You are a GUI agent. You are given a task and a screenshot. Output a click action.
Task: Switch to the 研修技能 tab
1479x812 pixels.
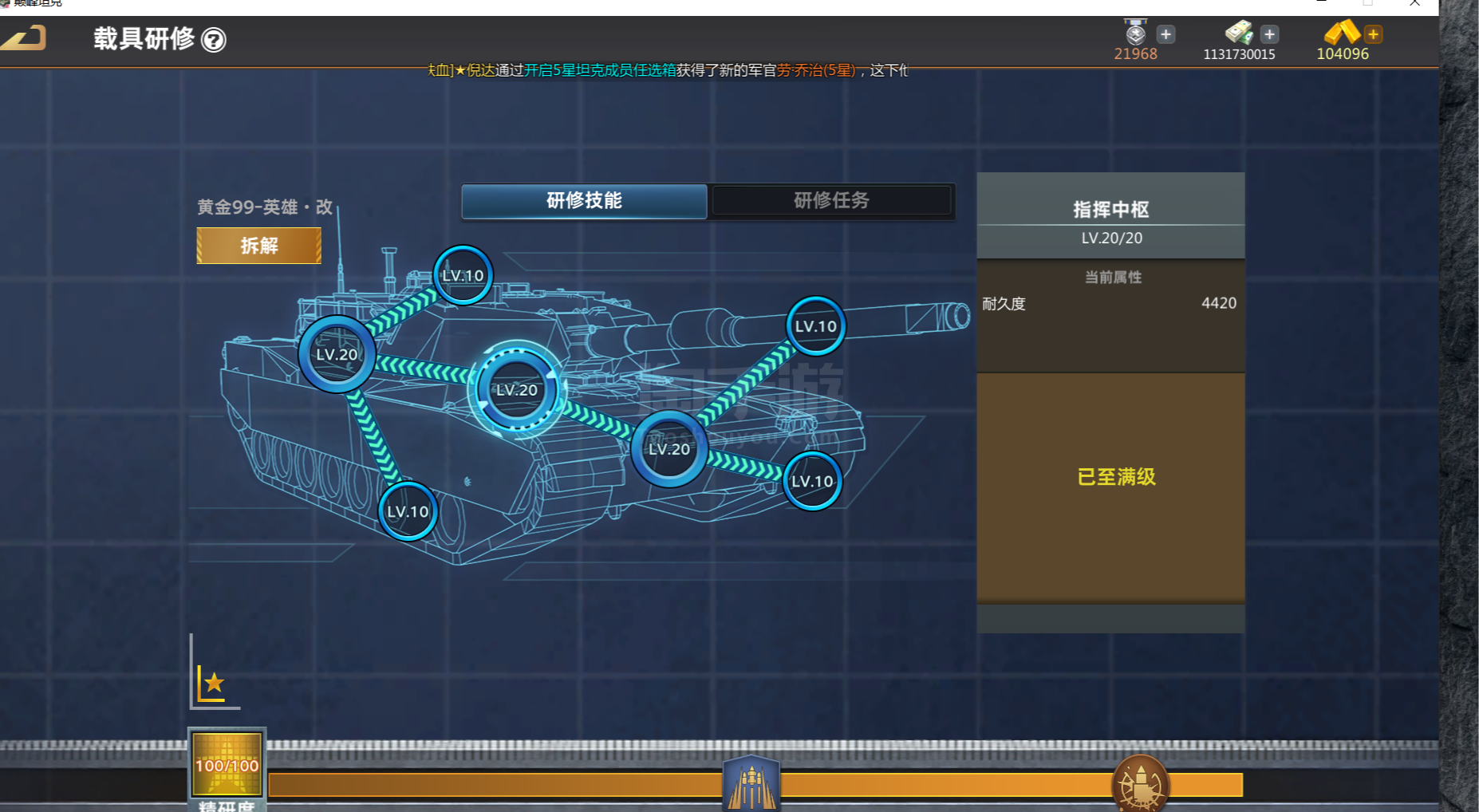point(584,201)
